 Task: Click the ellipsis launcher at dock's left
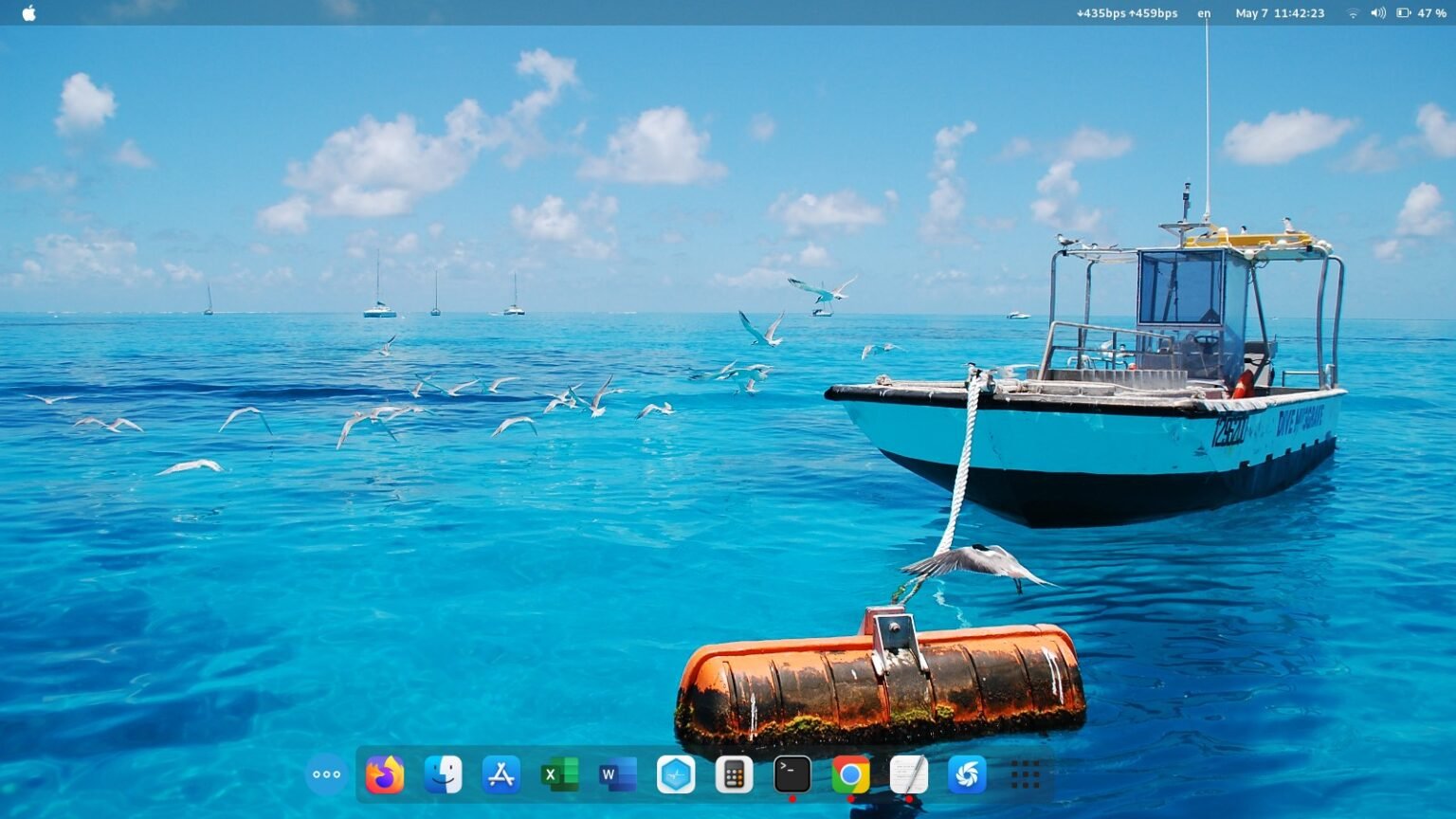coord(326,774)
